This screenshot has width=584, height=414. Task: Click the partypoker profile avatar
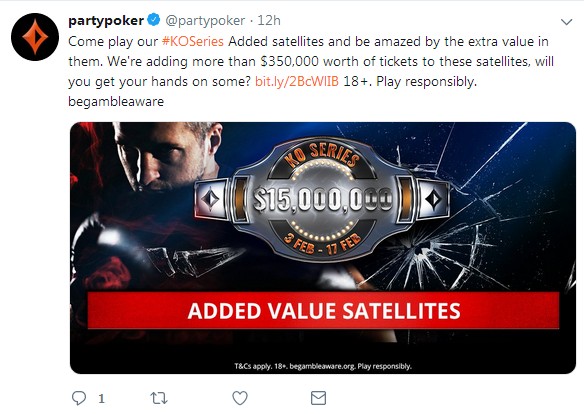pos(35,37)
